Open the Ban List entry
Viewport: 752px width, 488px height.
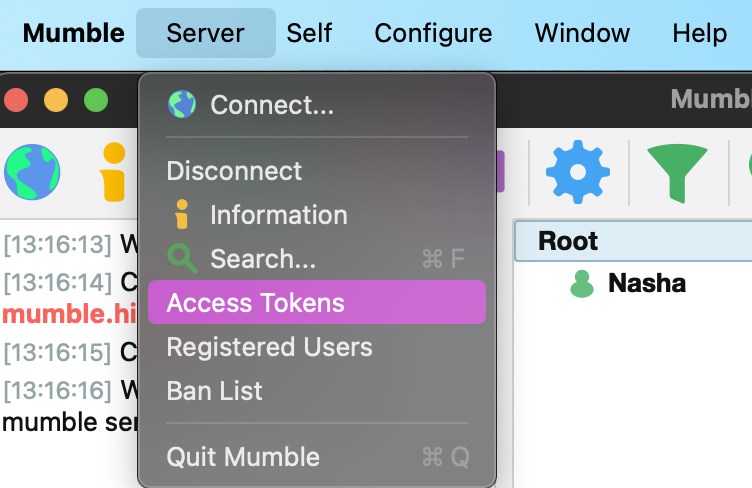point(214,391)
